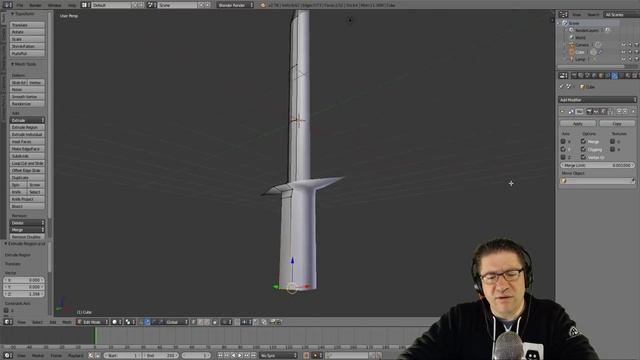The image size is (640, 360).
Task: Toggle the mirror Y axis checkbox
Action: coord(563,149)
